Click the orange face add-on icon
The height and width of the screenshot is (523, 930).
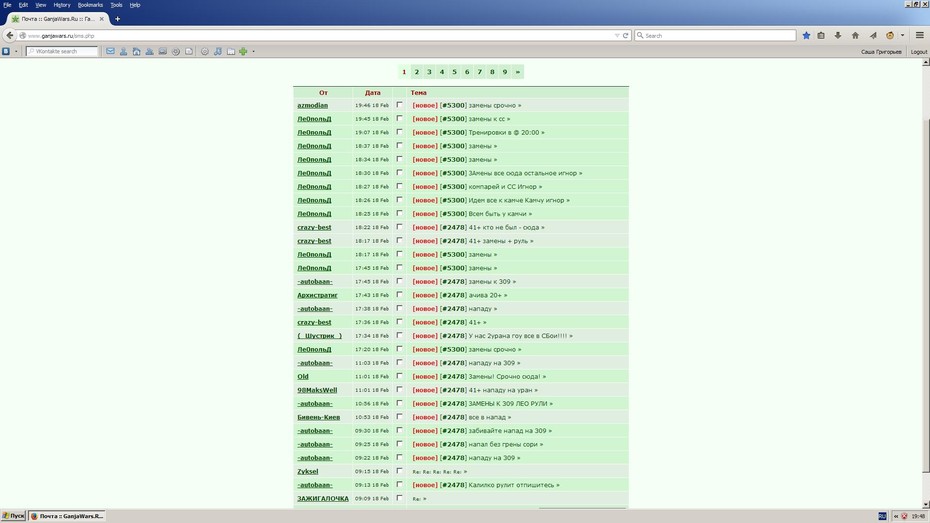890,36
